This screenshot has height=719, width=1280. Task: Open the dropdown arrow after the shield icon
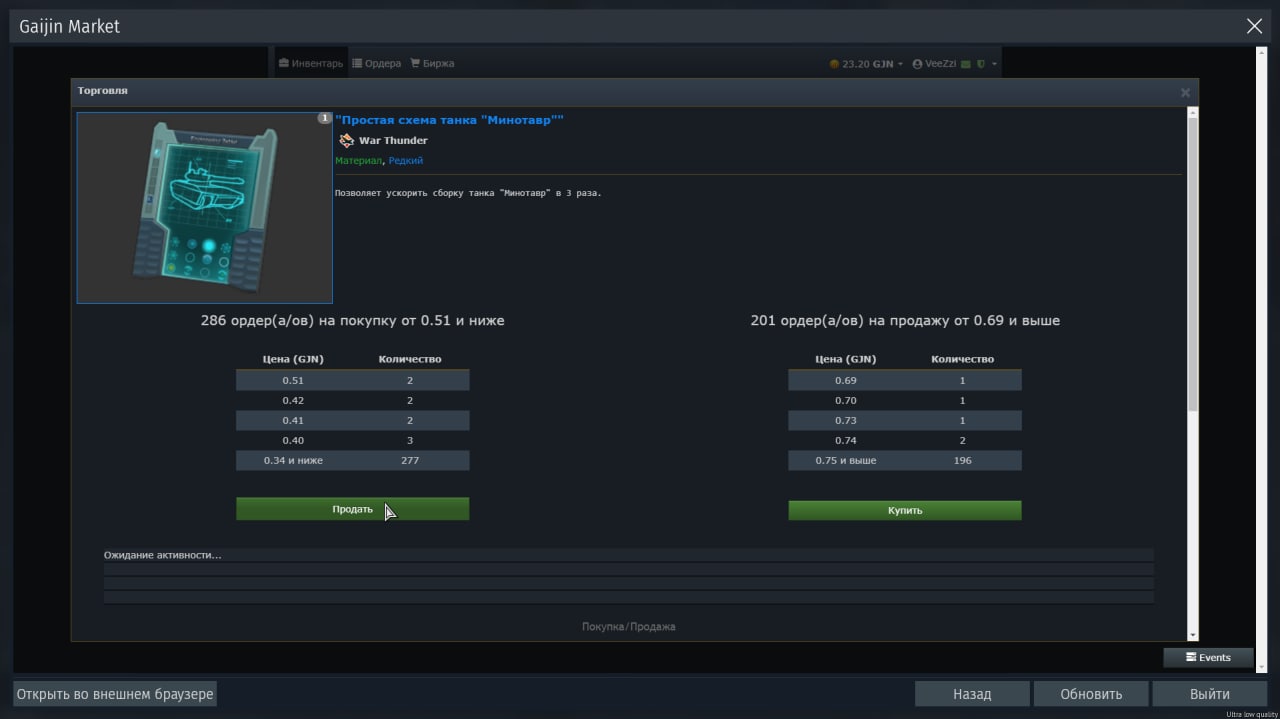click(993, 64)
